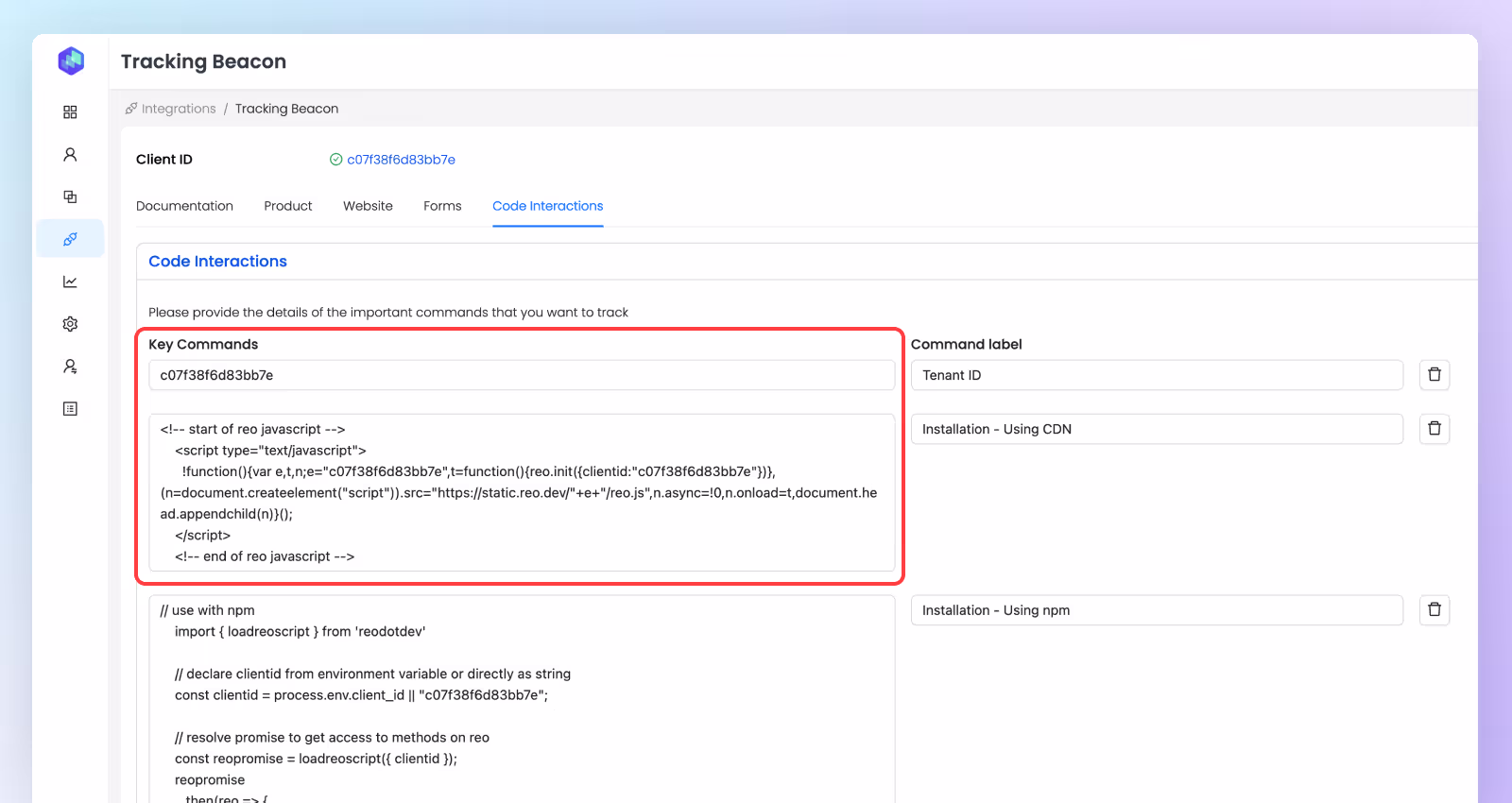Click the Key Commands column label
The height and width of the screenshot is (803, 1512).
(x=203, y=345)
